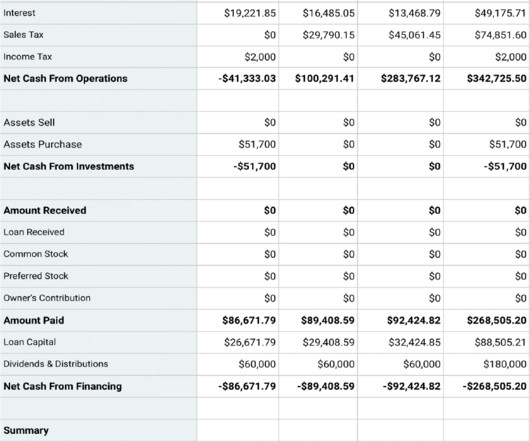
Task: Click the Income Tax $2,000 first-column cell
Action: (x=260, y=57)
